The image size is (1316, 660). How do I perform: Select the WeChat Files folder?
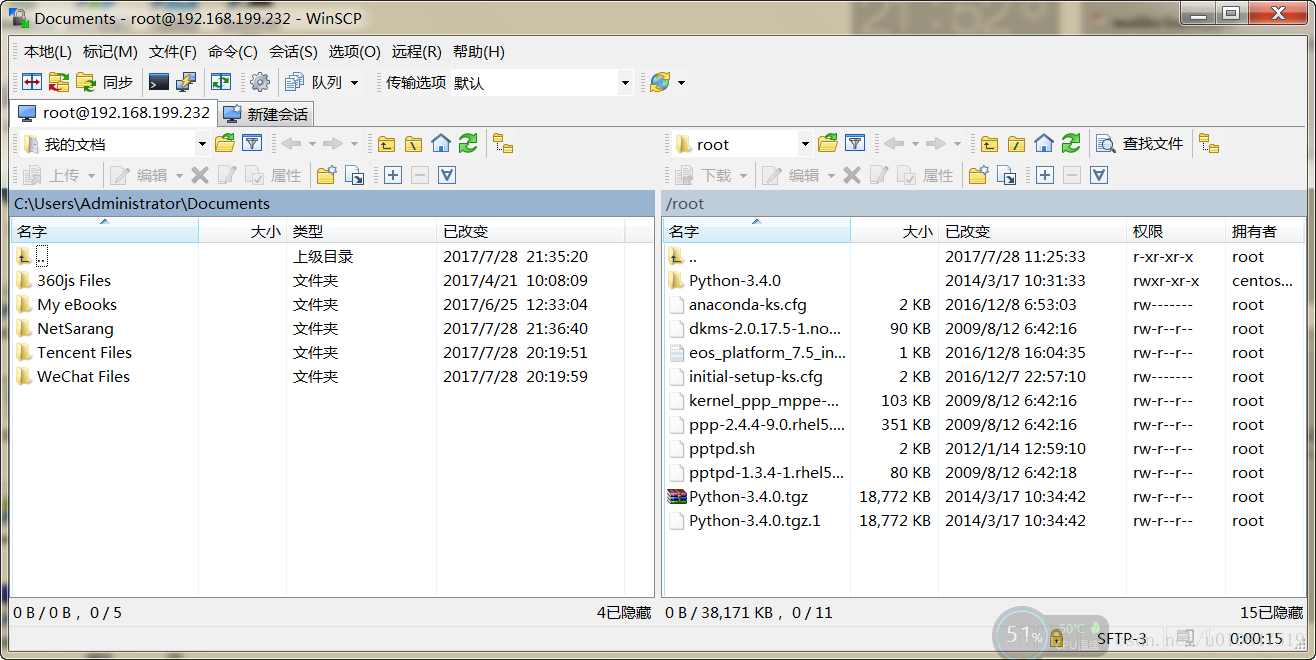click(83, 377)
